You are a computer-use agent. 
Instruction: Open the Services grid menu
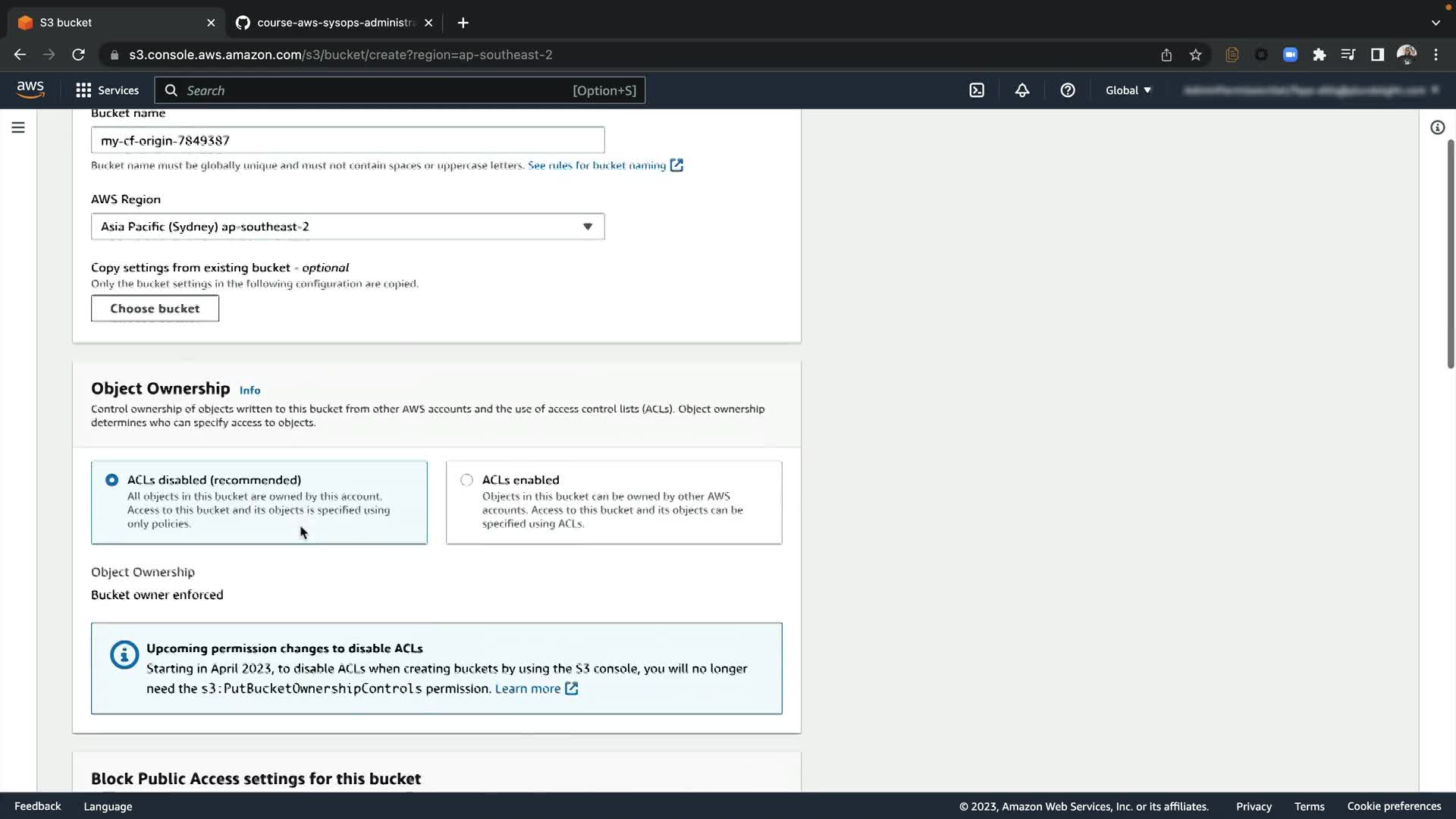point(107,90)
